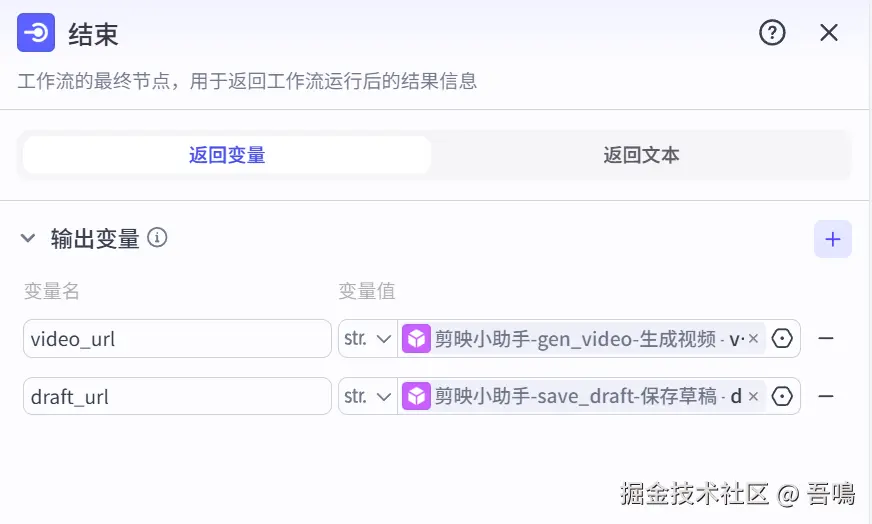Viewport: 872px width, 524px height.
Task: Open the str type dropdown for video_url
Action: point(368,338)
